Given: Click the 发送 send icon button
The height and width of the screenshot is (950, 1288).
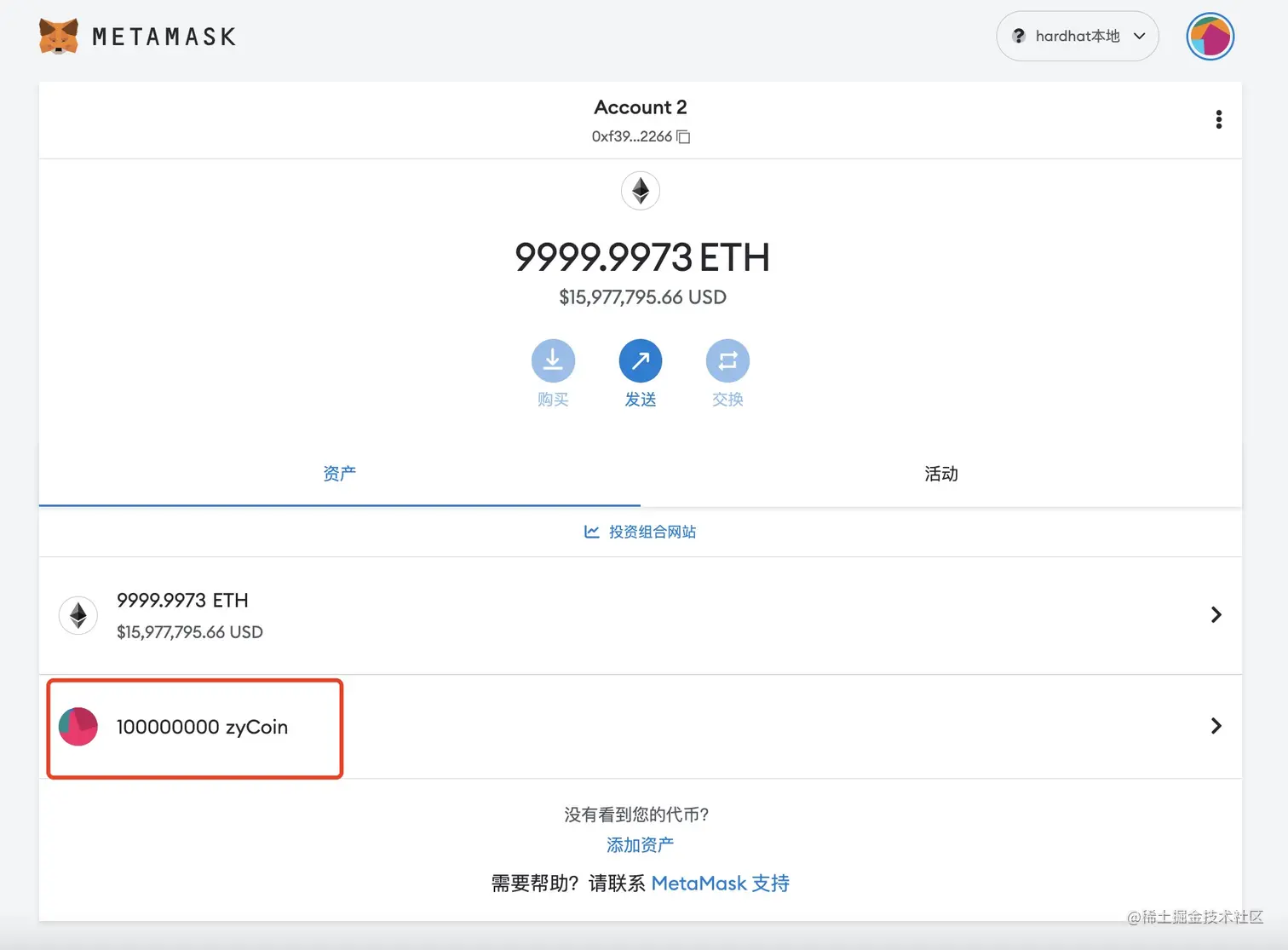Looking at the screenshot, I should (x=641, y=361).
